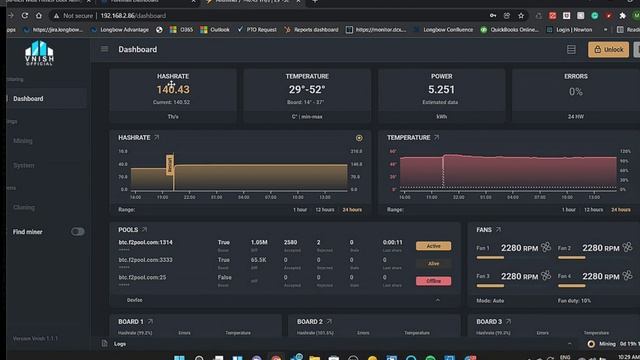
Task: Click Fan 4 fan icon
Action: point(627,276)
